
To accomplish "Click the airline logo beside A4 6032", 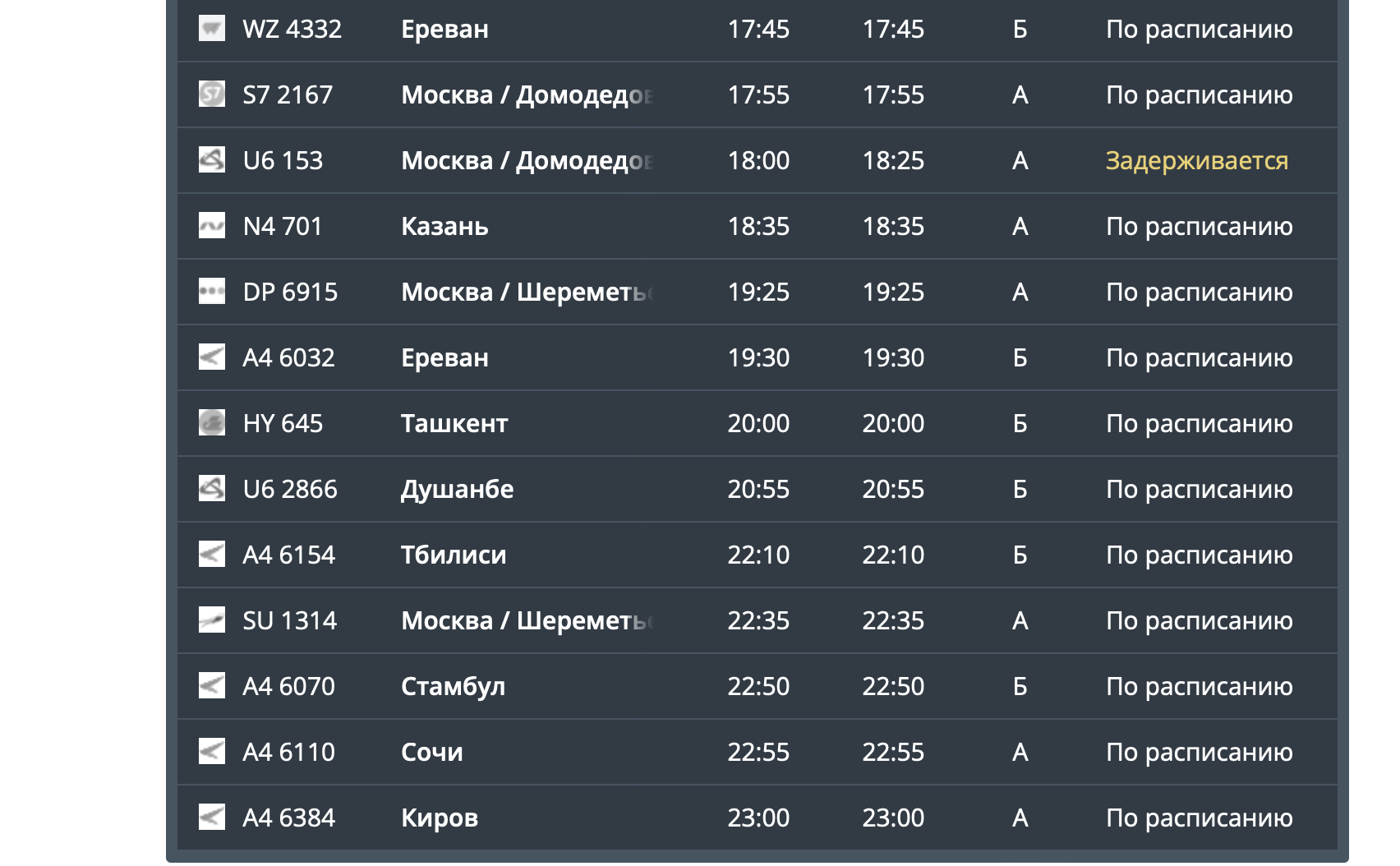I will [212, 357].
